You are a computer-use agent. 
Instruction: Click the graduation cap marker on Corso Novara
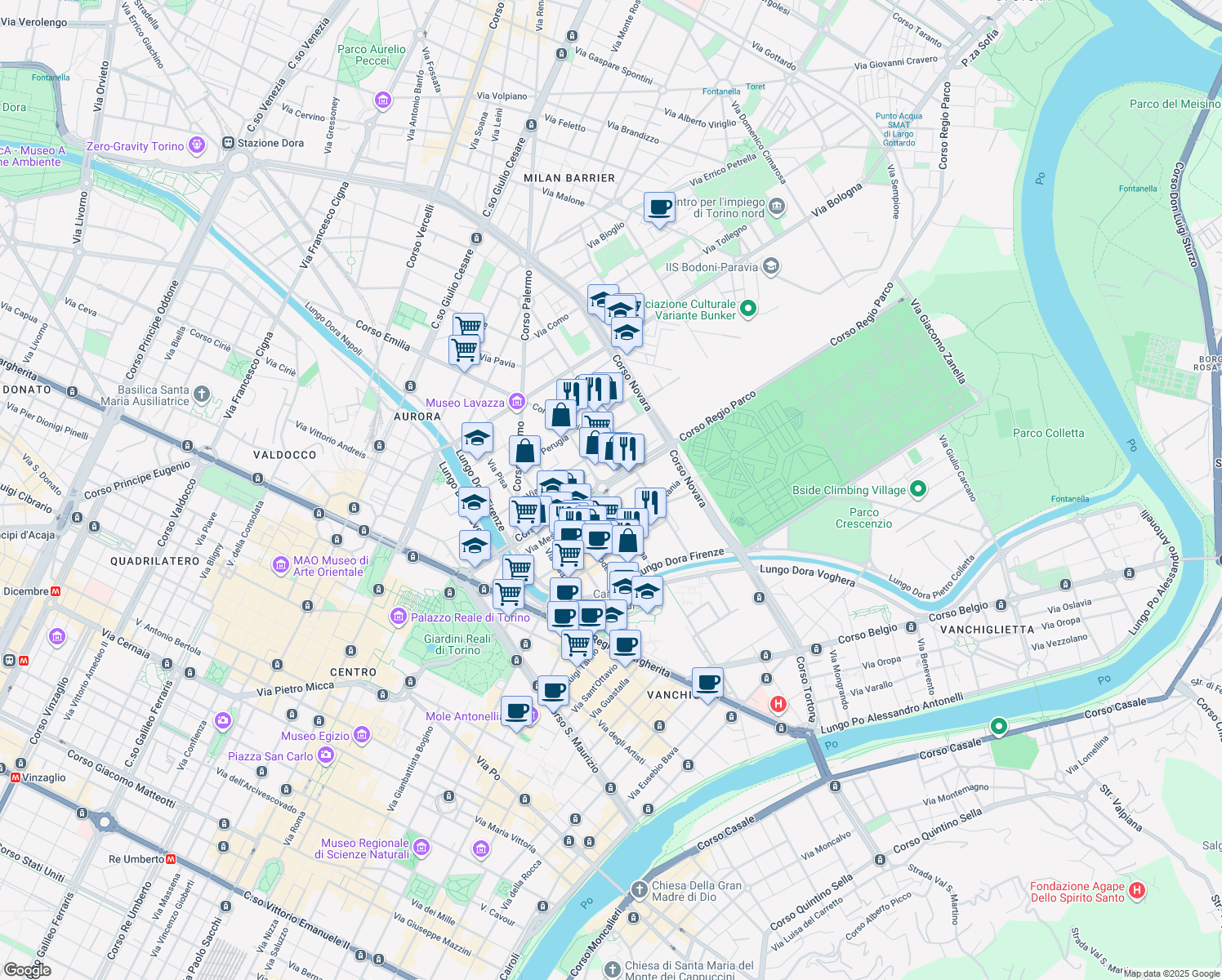626,331
